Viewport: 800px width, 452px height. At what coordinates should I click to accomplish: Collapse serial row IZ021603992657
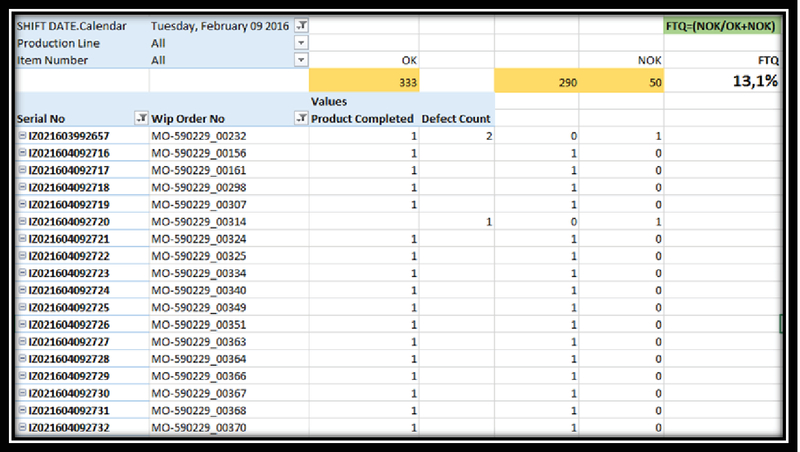click(22, 136)
